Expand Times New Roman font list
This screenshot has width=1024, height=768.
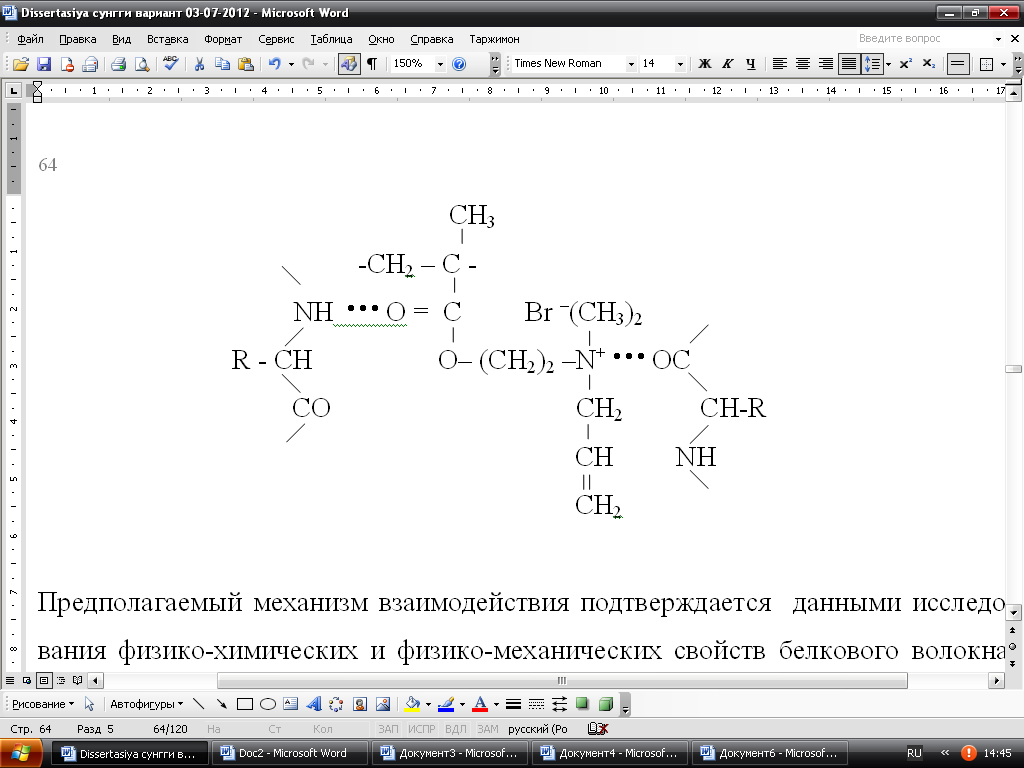click(631, 64)
